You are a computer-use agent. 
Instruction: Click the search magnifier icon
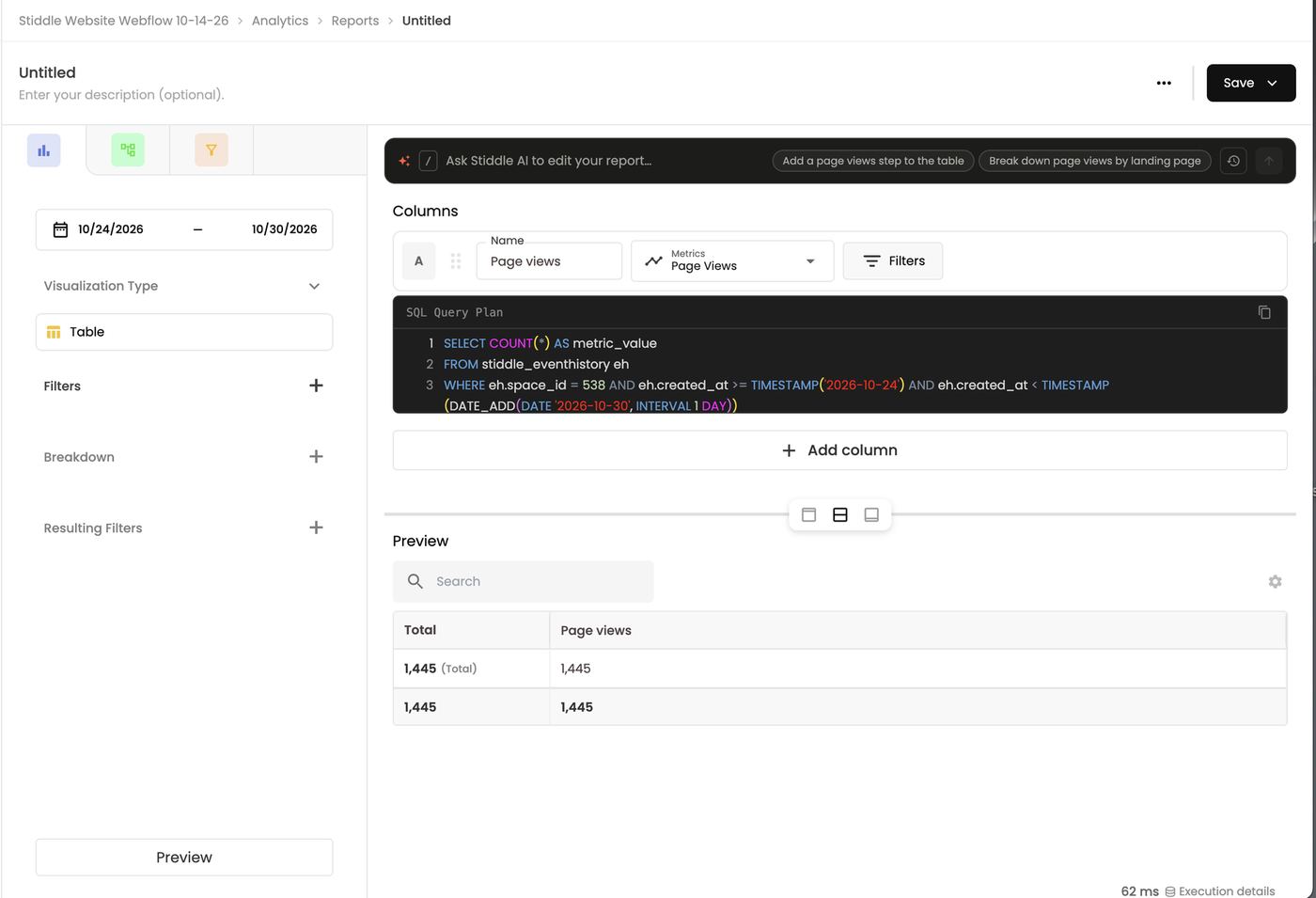415,582
